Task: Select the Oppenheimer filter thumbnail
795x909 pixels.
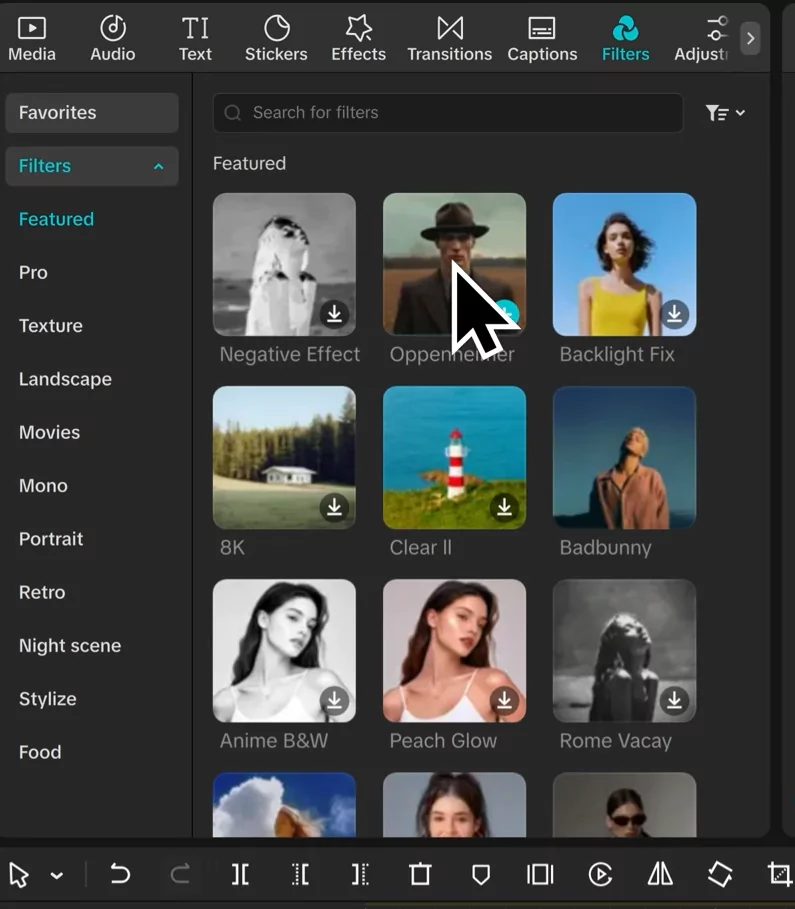Action: (454, 264)
